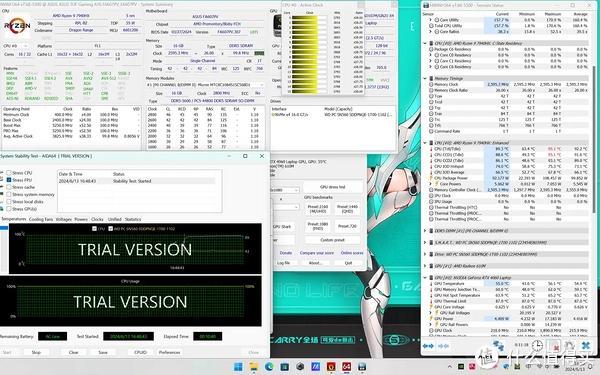The image size is (600, 375).
Task: Open Preferences in stability test window
Action: [170, 352]
